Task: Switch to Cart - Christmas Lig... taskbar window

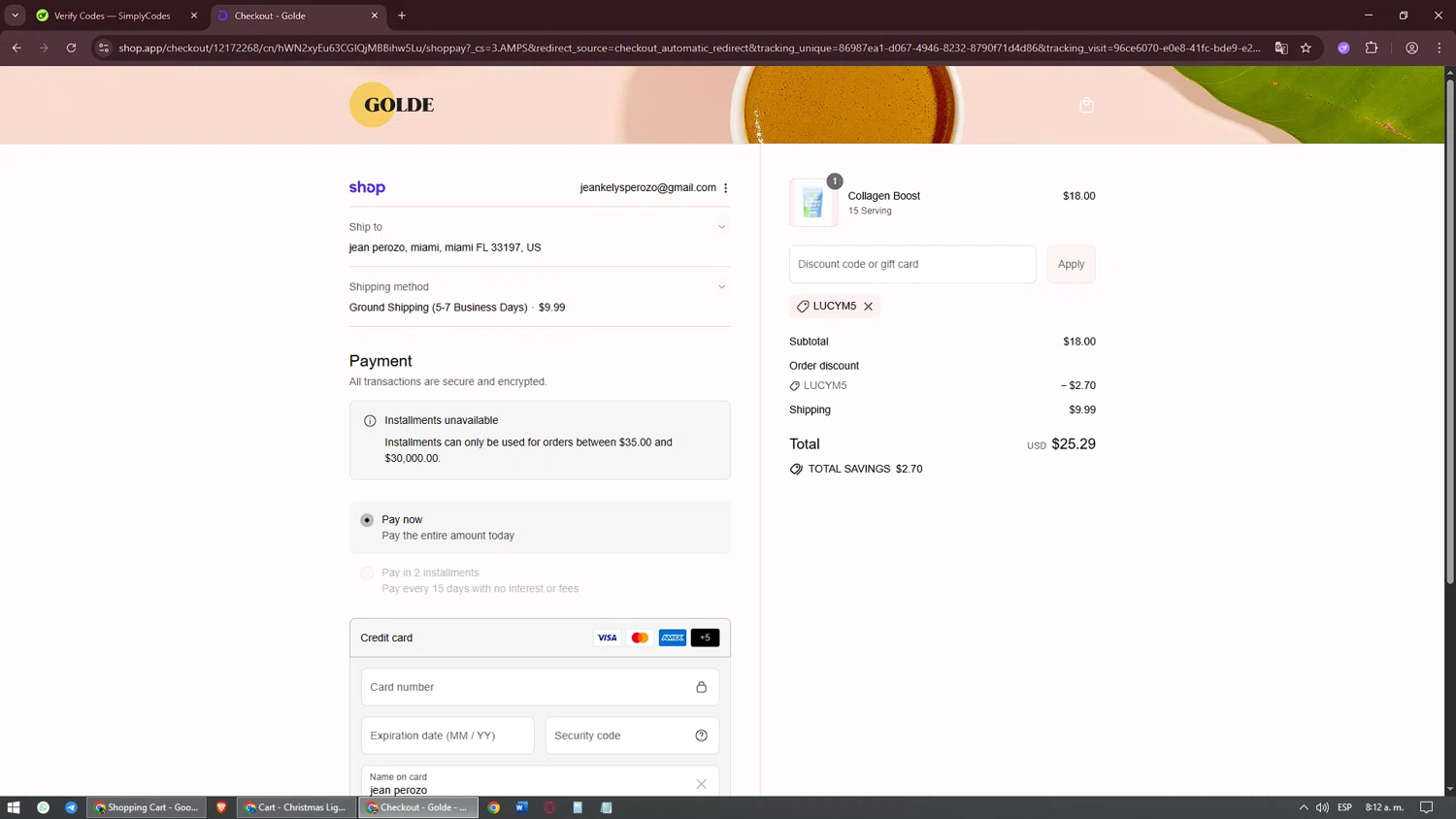Action: 296,807
